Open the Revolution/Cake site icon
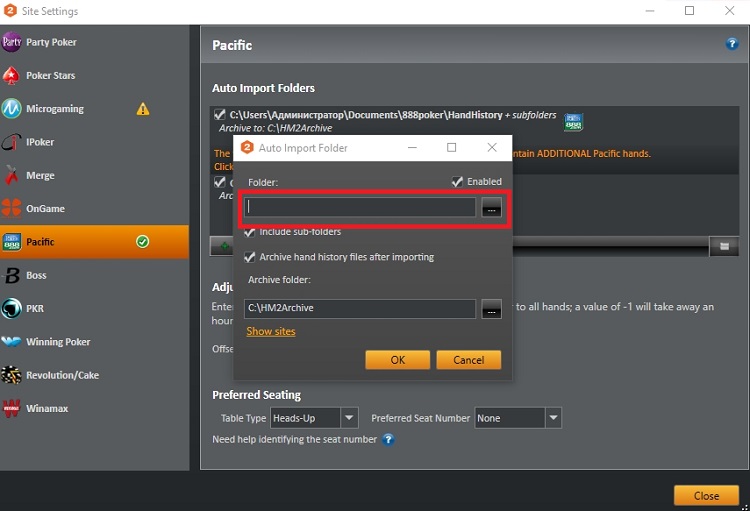The image size is (750, 511). [x=11, y=375]
